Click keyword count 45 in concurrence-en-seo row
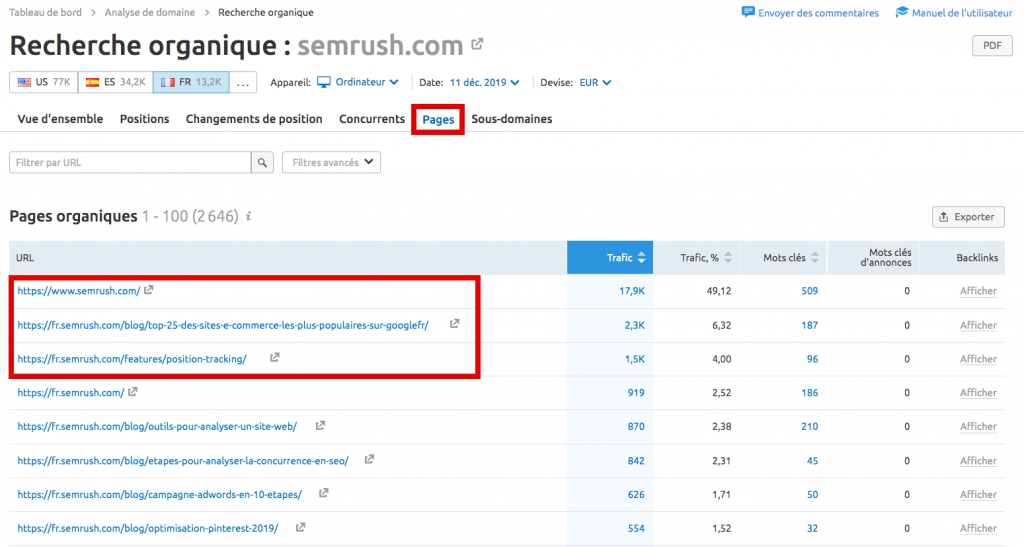1024x547 pixels. click(812, 460)
